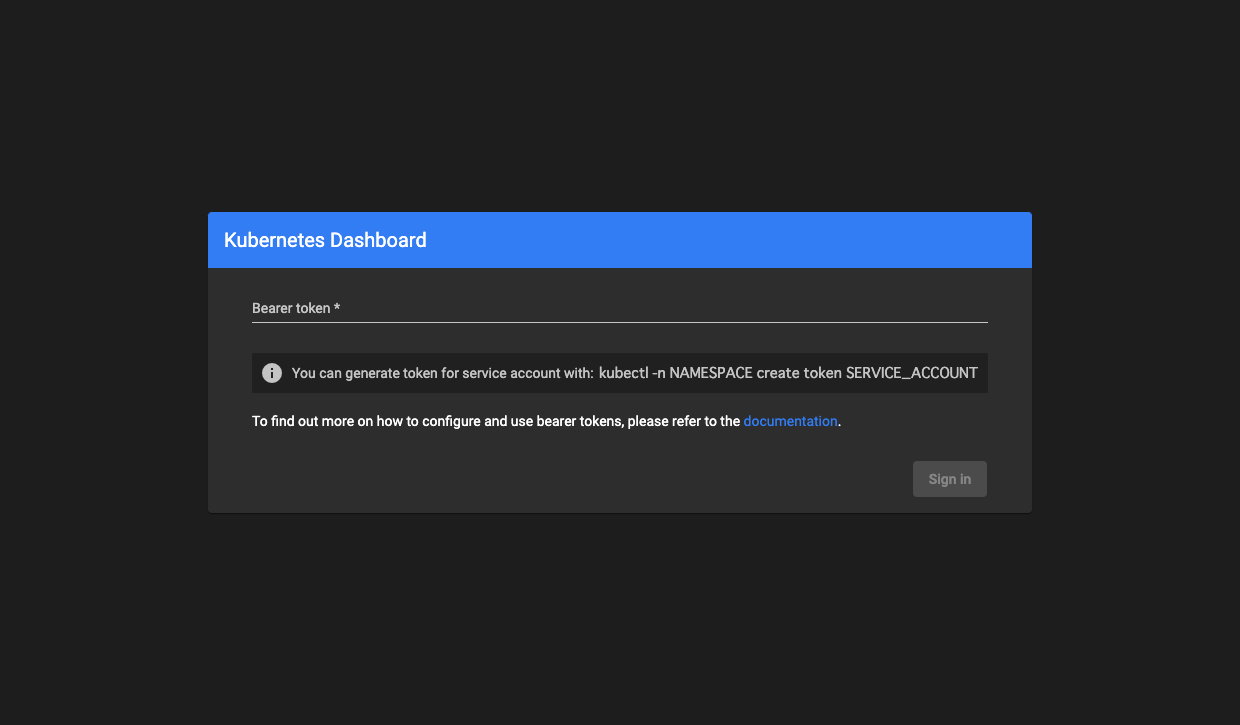The height and width of the screenshot is (725, 1240).
Task: Click the "To find out more" sentence
Action: point(547,421)
